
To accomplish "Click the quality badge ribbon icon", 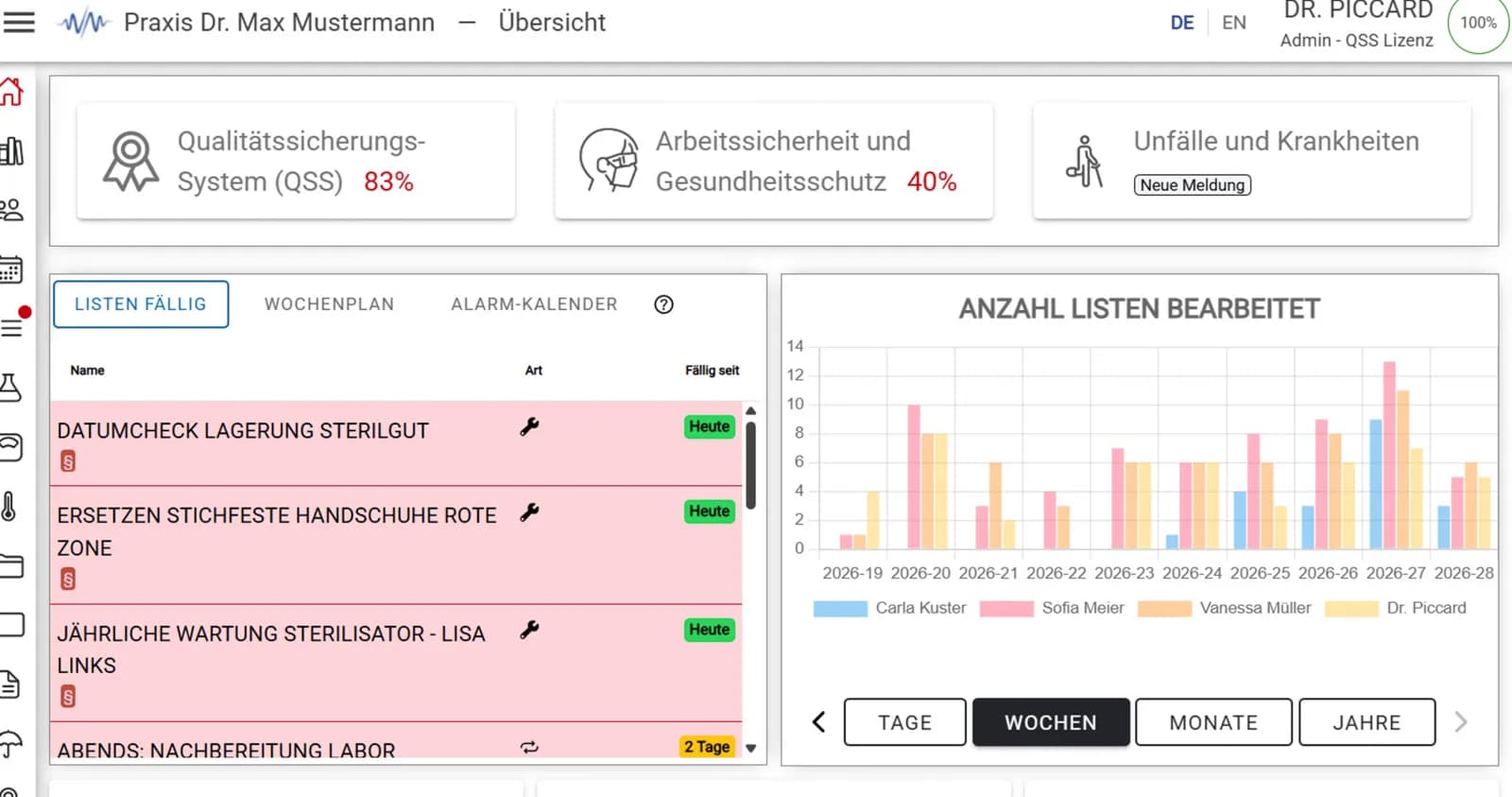I will 131,162.
